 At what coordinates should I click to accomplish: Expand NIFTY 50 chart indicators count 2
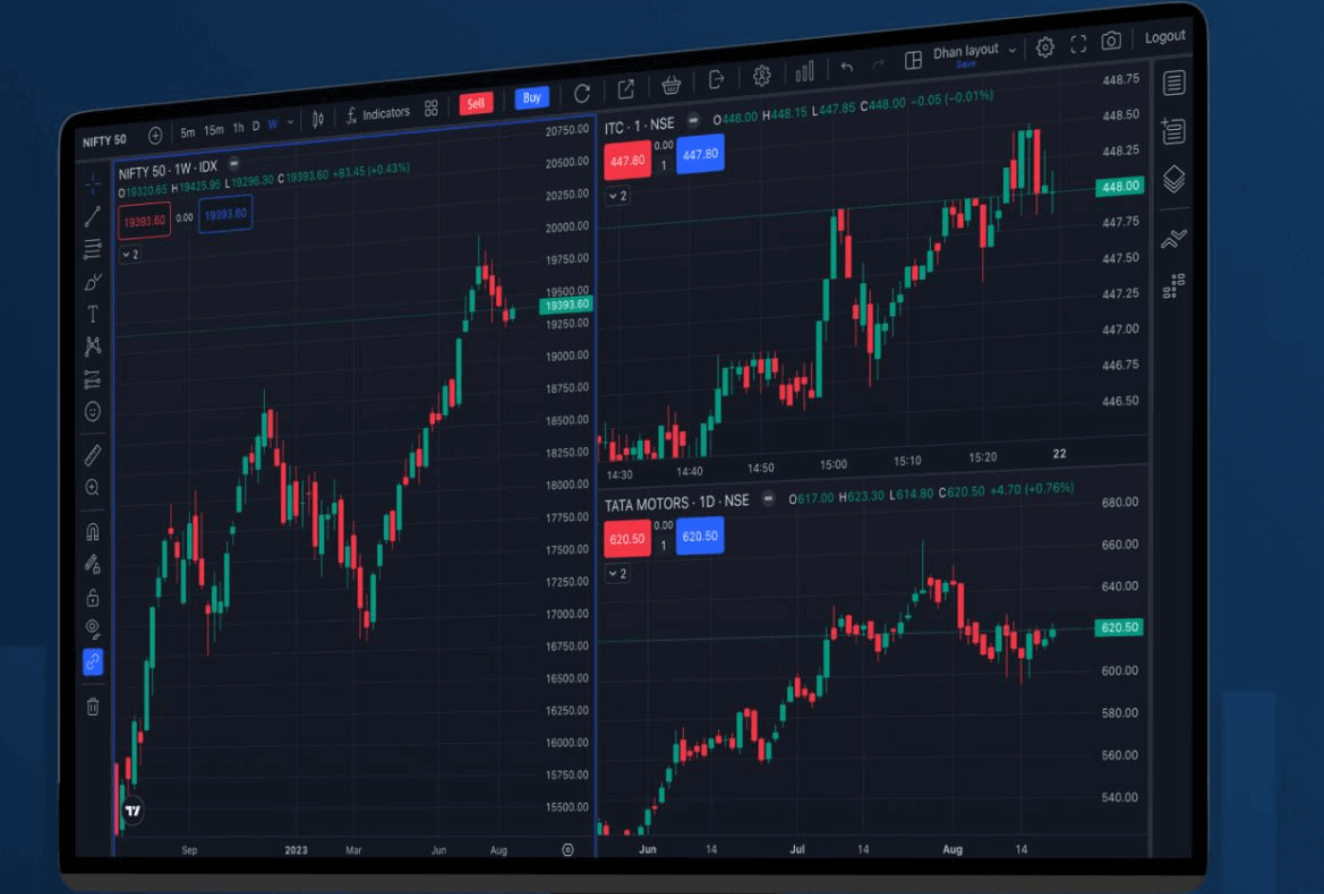[130, 255]
